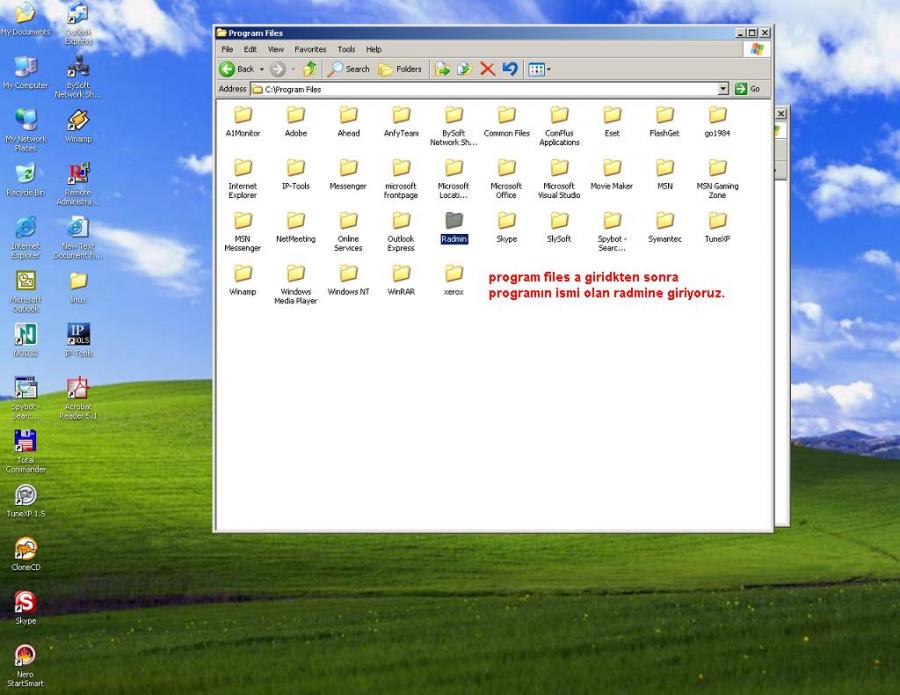Select the Ahead folder

click(x=348, y=122)
